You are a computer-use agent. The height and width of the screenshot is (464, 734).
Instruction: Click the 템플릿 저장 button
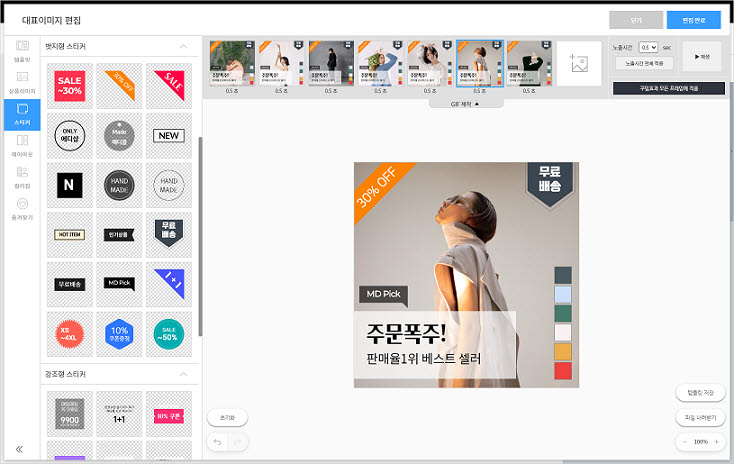700,393
